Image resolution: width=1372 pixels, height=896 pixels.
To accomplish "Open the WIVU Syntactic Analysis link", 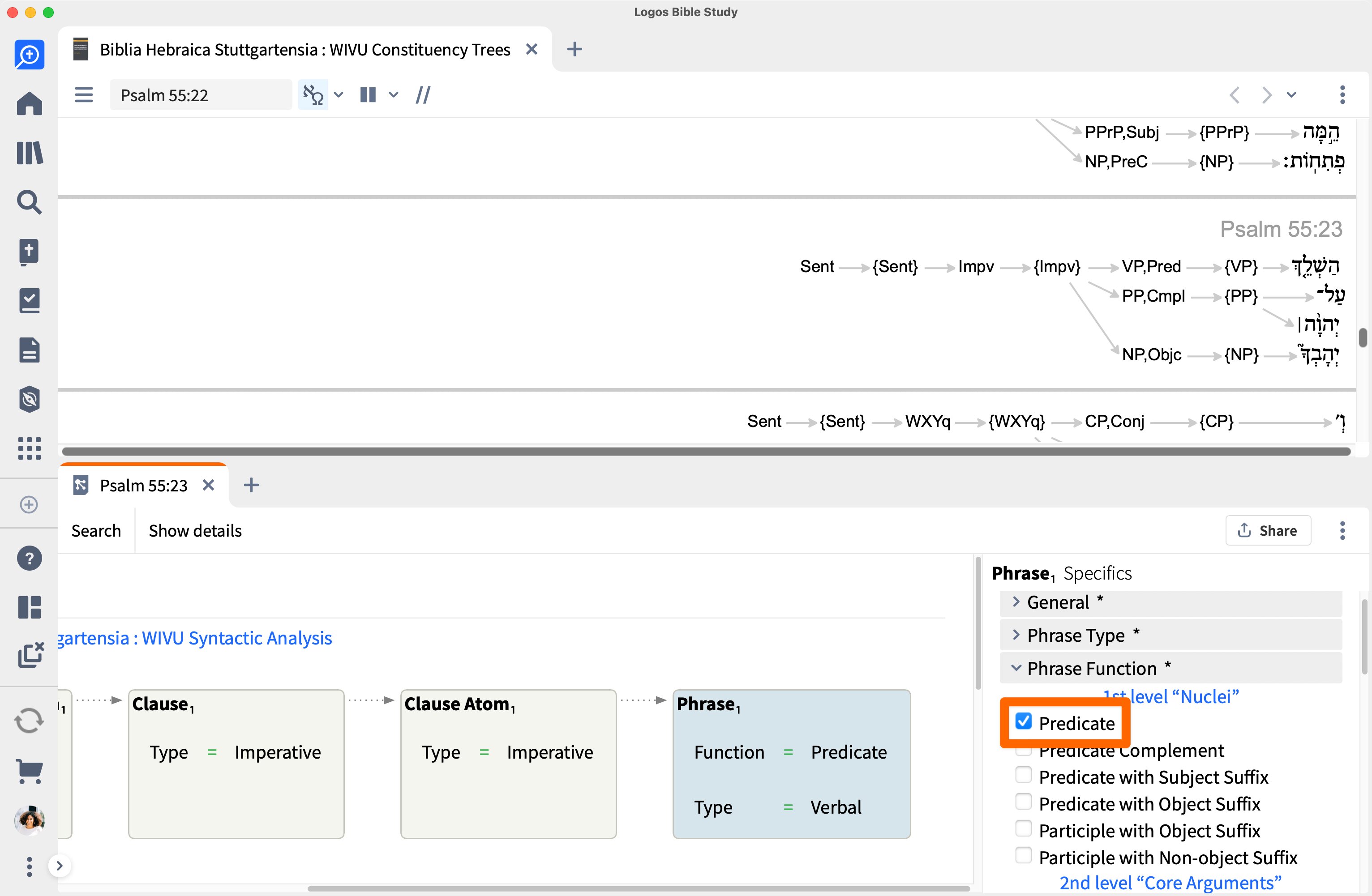I will coord(195,639).
